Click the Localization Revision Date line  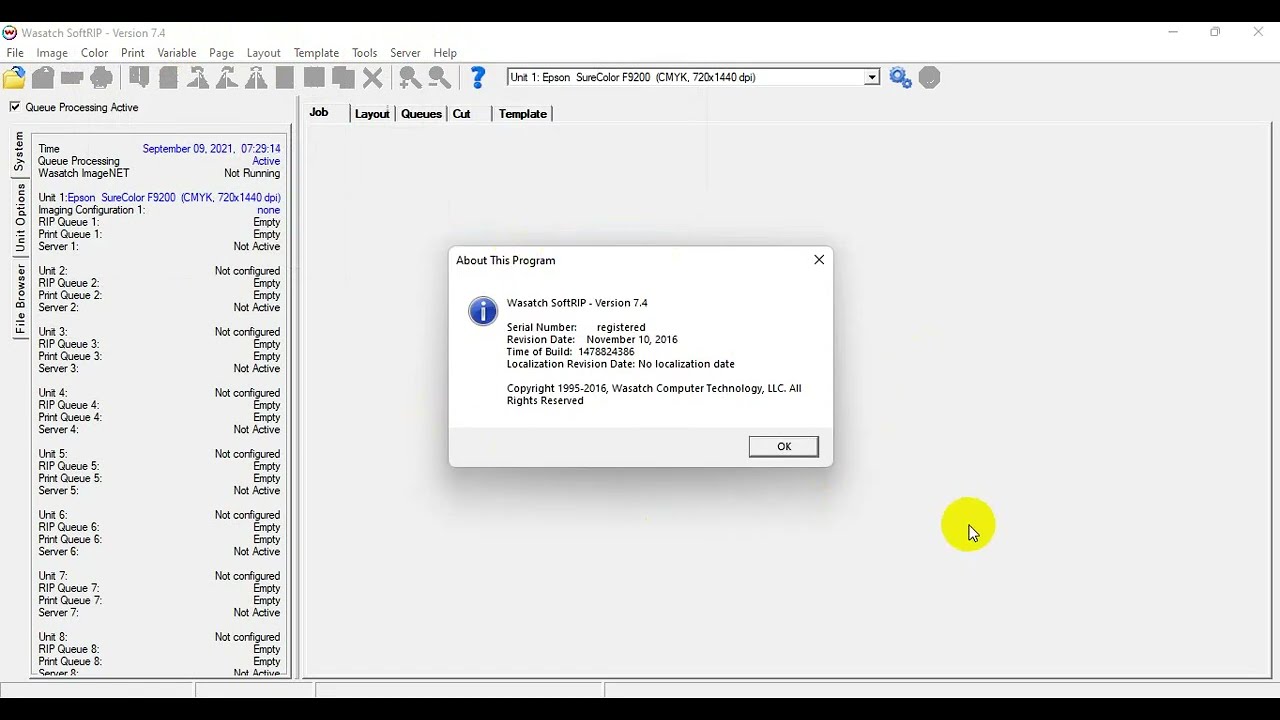click(620, 364)
